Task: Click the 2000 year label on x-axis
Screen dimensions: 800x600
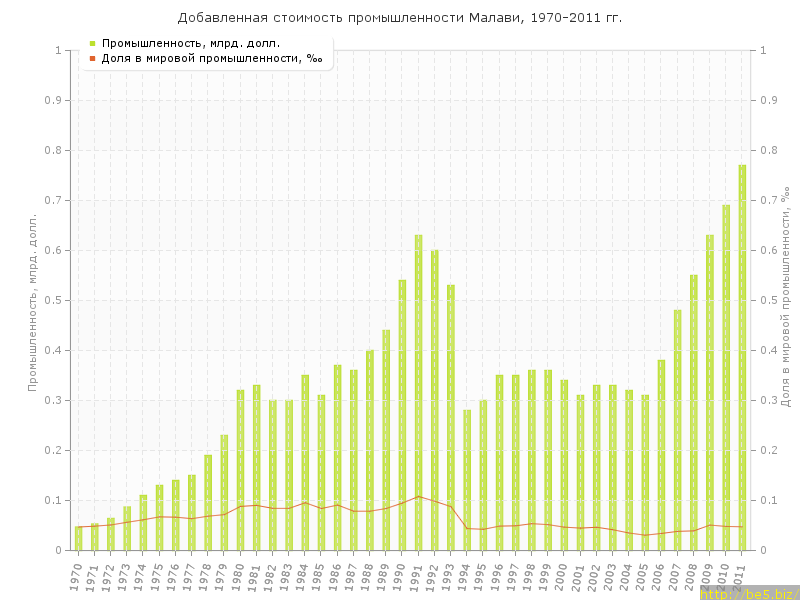Action: 563,574
